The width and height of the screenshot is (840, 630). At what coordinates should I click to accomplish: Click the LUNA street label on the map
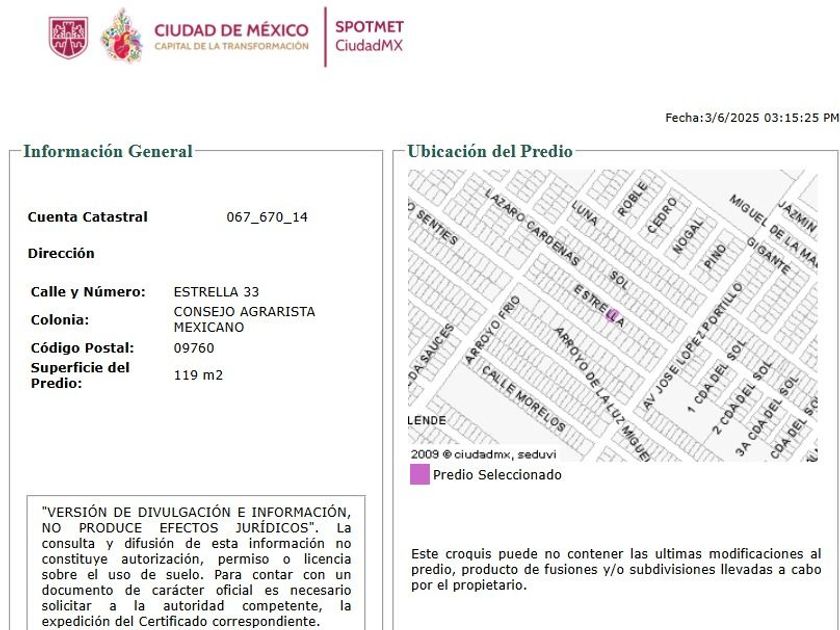pyautogui.click(x=584, y=213)
